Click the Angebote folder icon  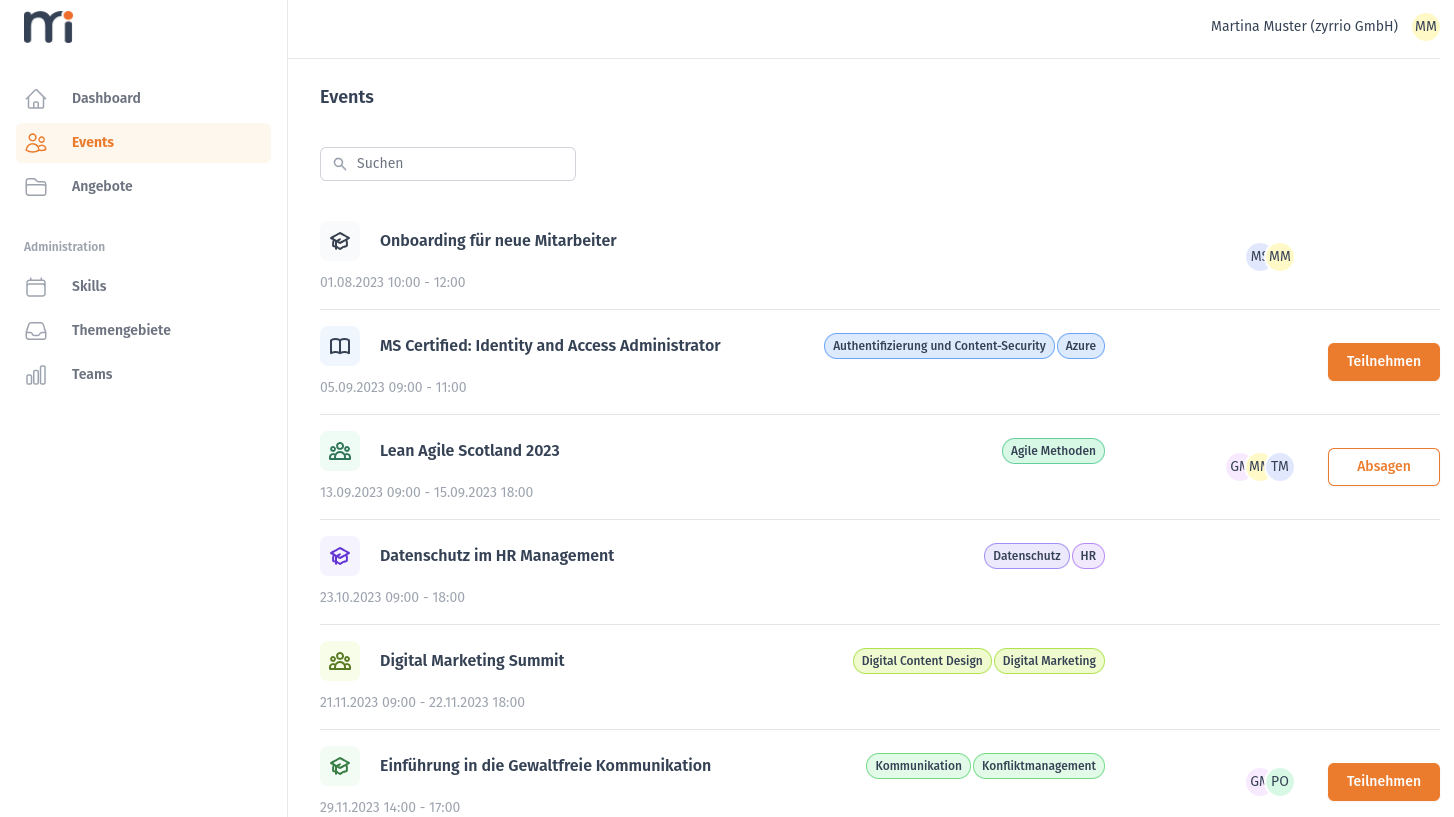(36, 186)
